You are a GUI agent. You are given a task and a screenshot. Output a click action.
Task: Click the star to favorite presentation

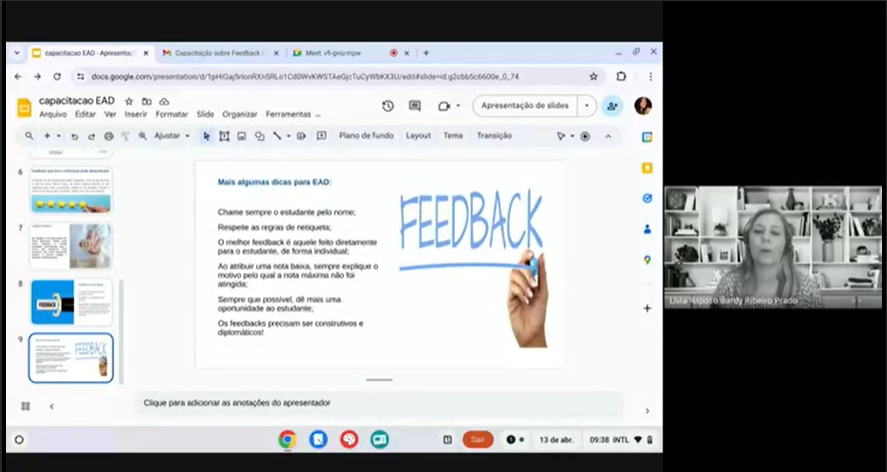click(129, 101)
